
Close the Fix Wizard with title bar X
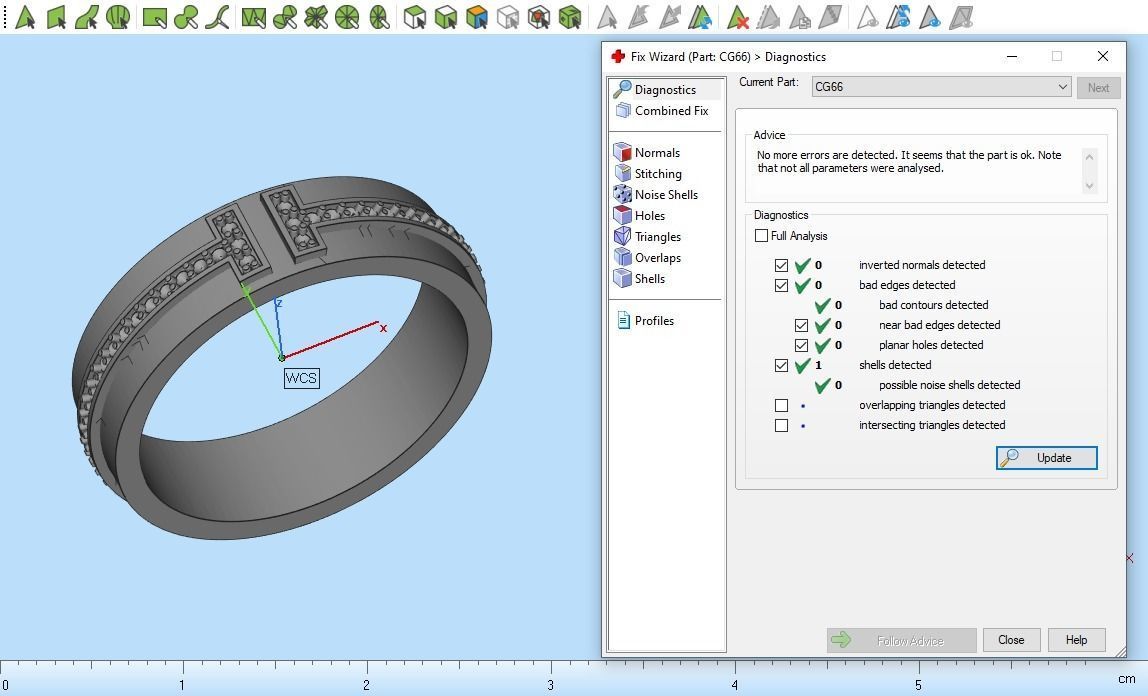[1103, 56]
